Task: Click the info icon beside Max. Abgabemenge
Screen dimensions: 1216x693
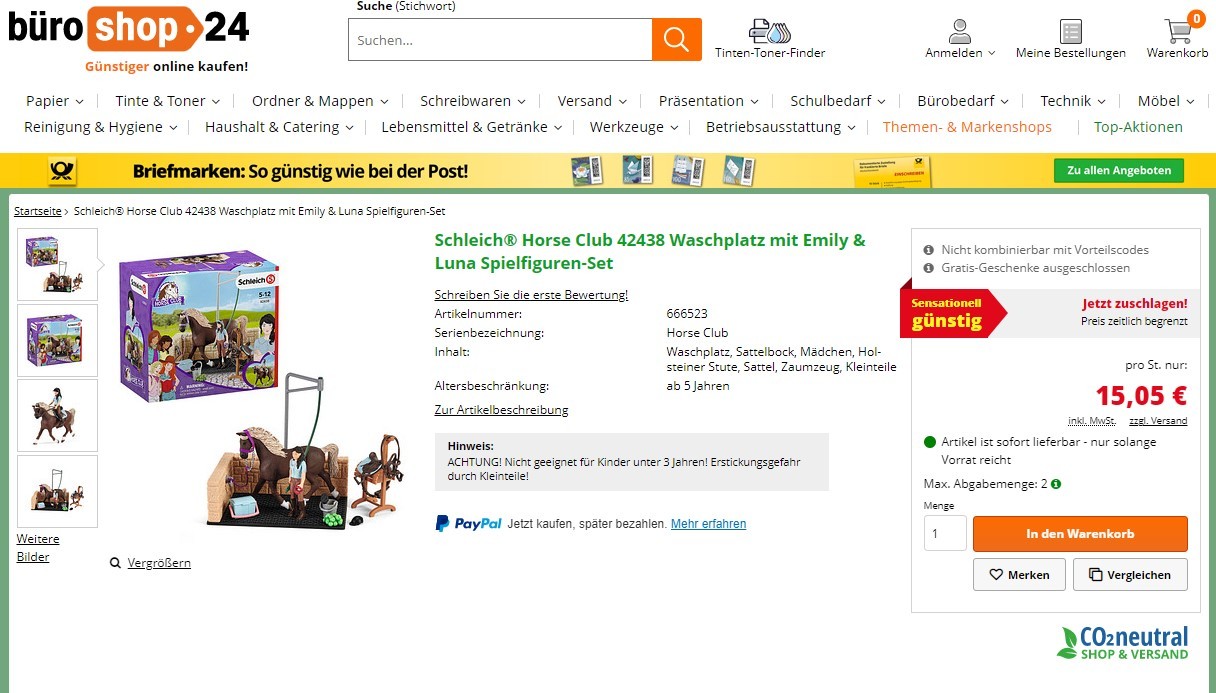Action: coord(1056,484)
